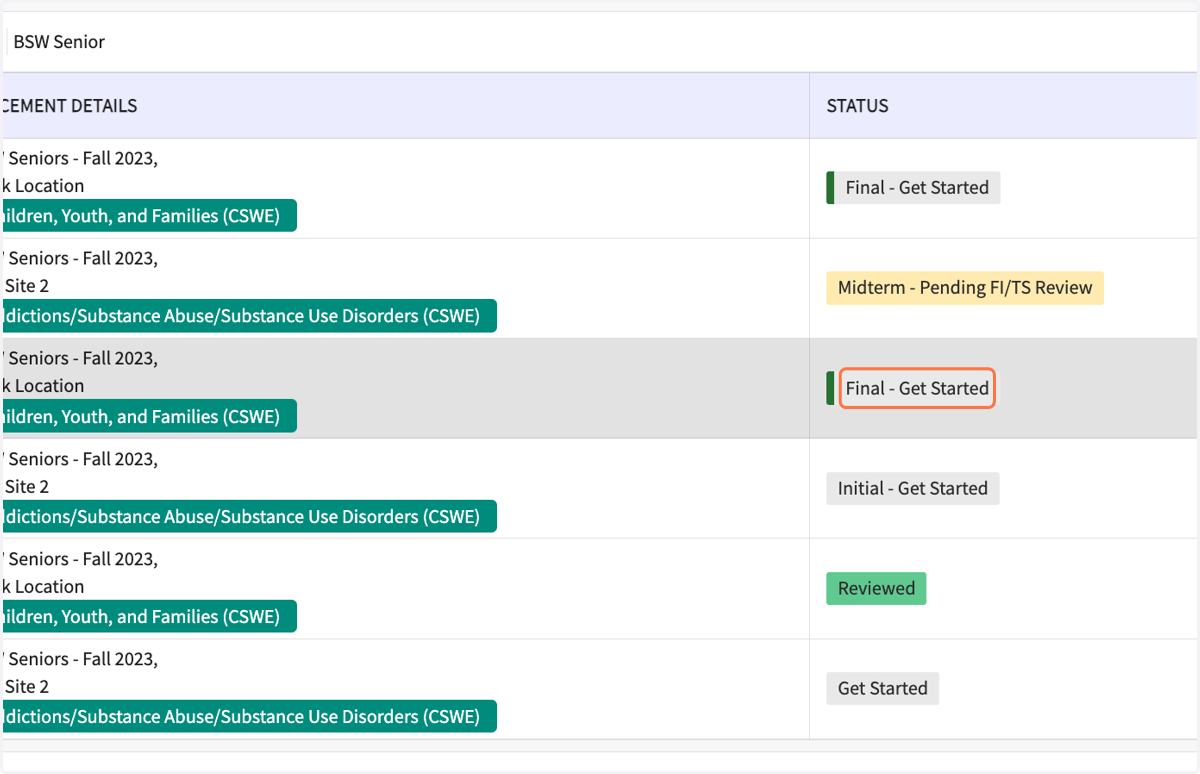Screen dimensions: 1200x774
Task: Click the green "Reviewed" status badge
Action: (x=876, y=588)
